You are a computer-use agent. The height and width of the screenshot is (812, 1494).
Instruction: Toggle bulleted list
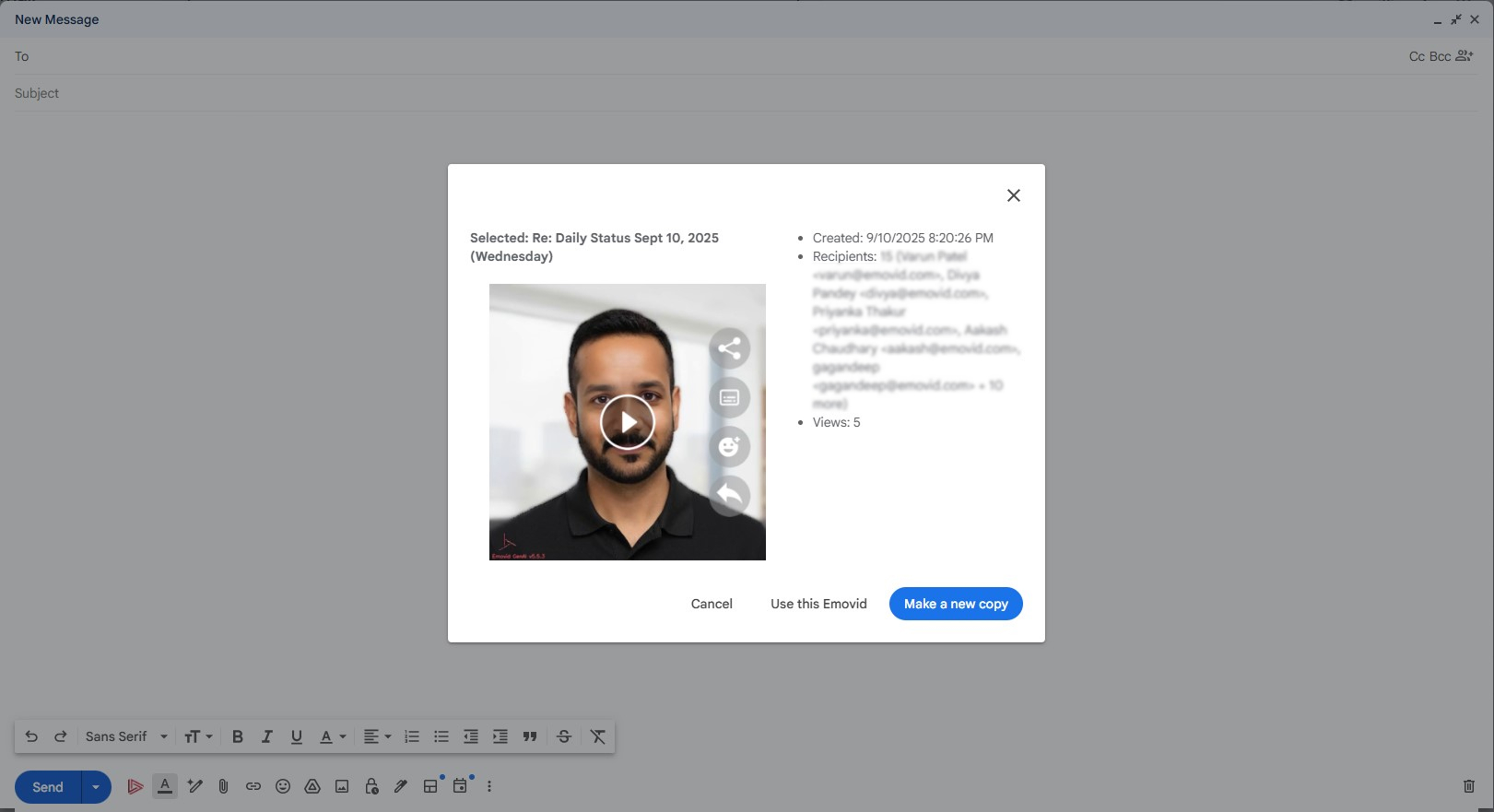[441, 736]
